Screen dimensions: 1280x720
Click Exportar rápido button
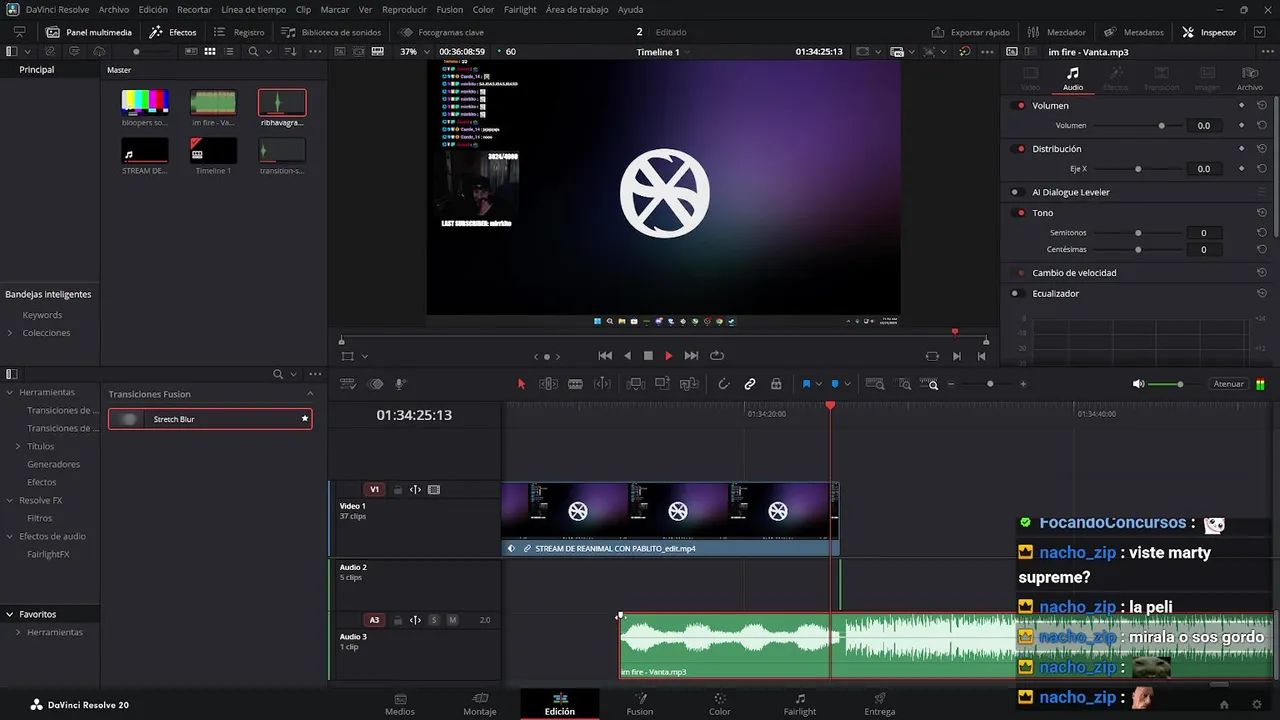[x=970, y=32]
